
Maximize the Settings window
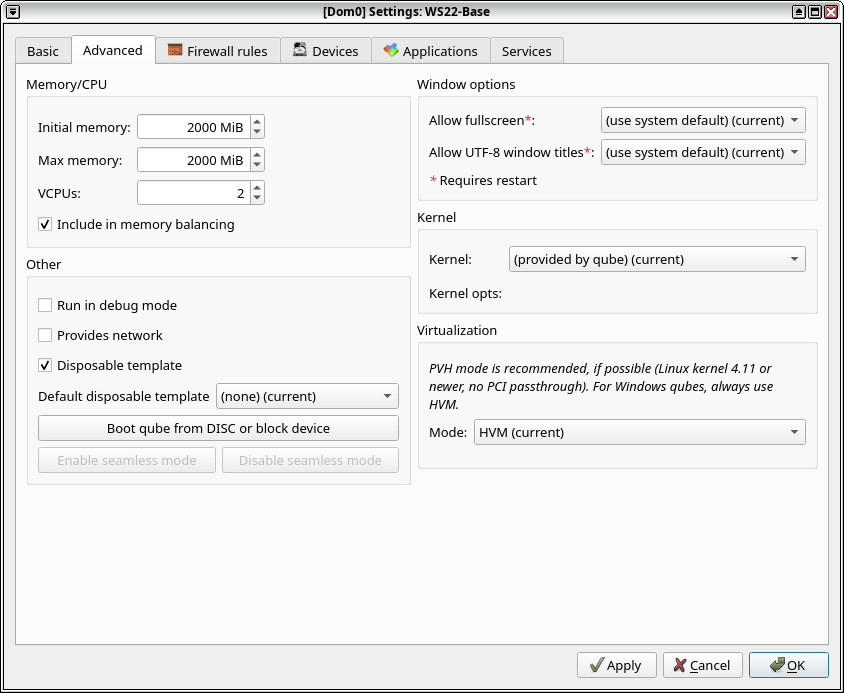(x=815, y=11)
